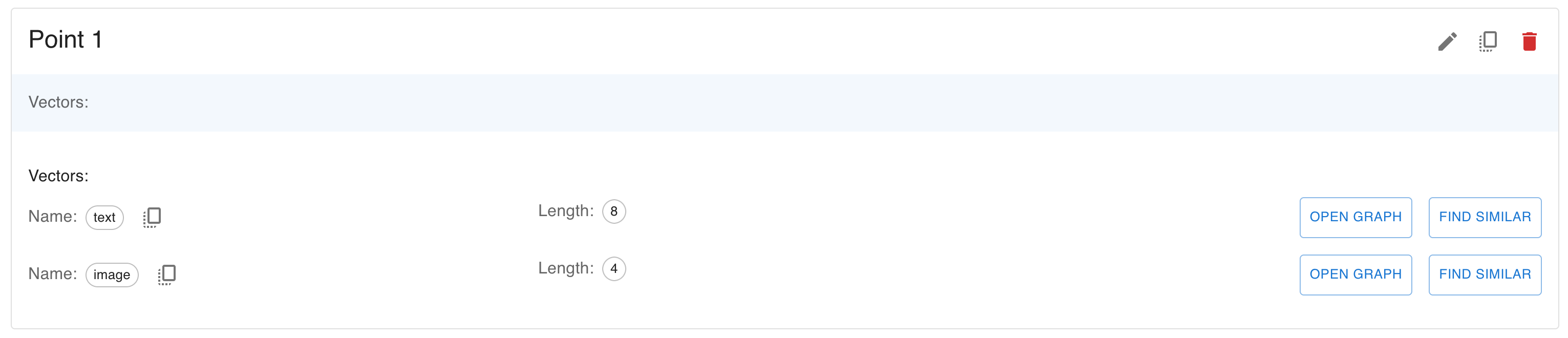
Task: Open graph for the text vector
Action: point(1355,218)
